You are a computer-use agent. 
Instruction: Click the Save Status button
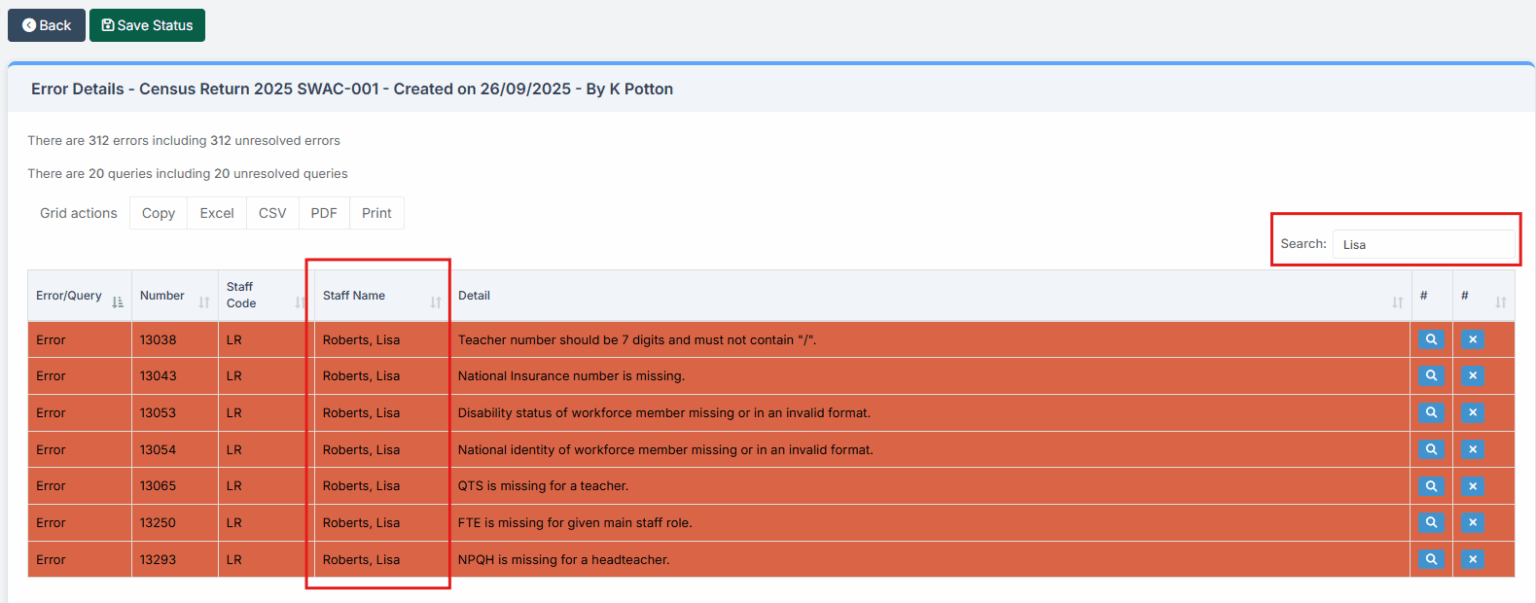[147, 25]
